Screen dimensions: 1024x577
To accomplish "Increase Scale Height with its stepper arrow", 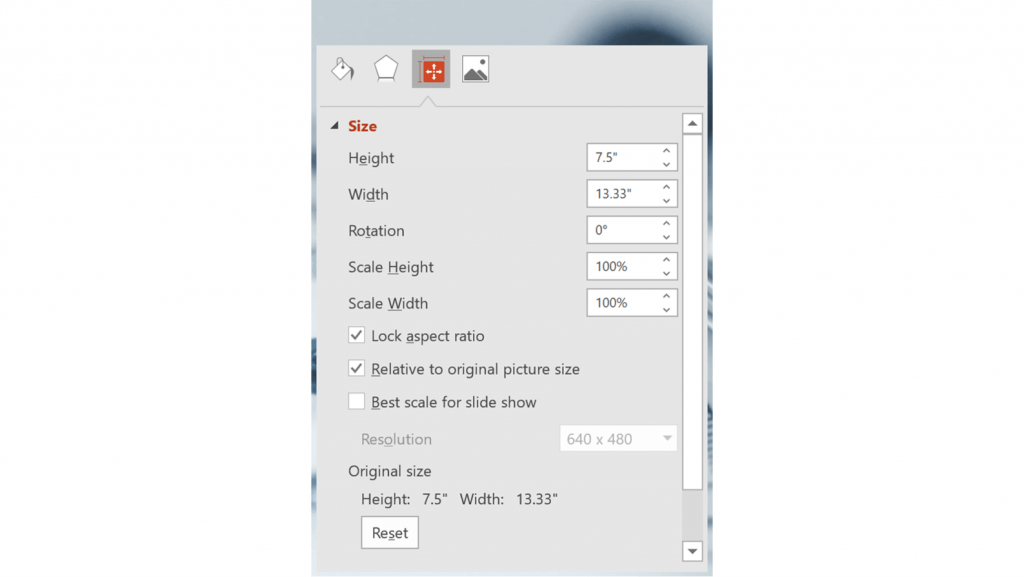I will pos(669,261).
